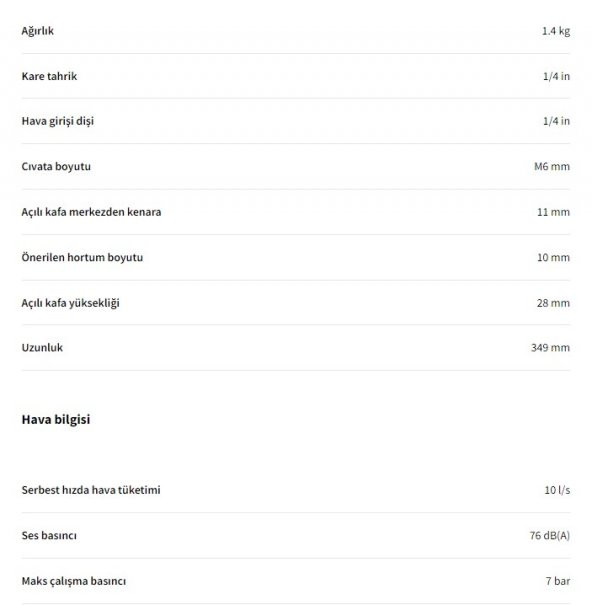Select Açılı kafa merkezden kenara label
This screenshot has height=605, width=592.
tap(91, 212)
